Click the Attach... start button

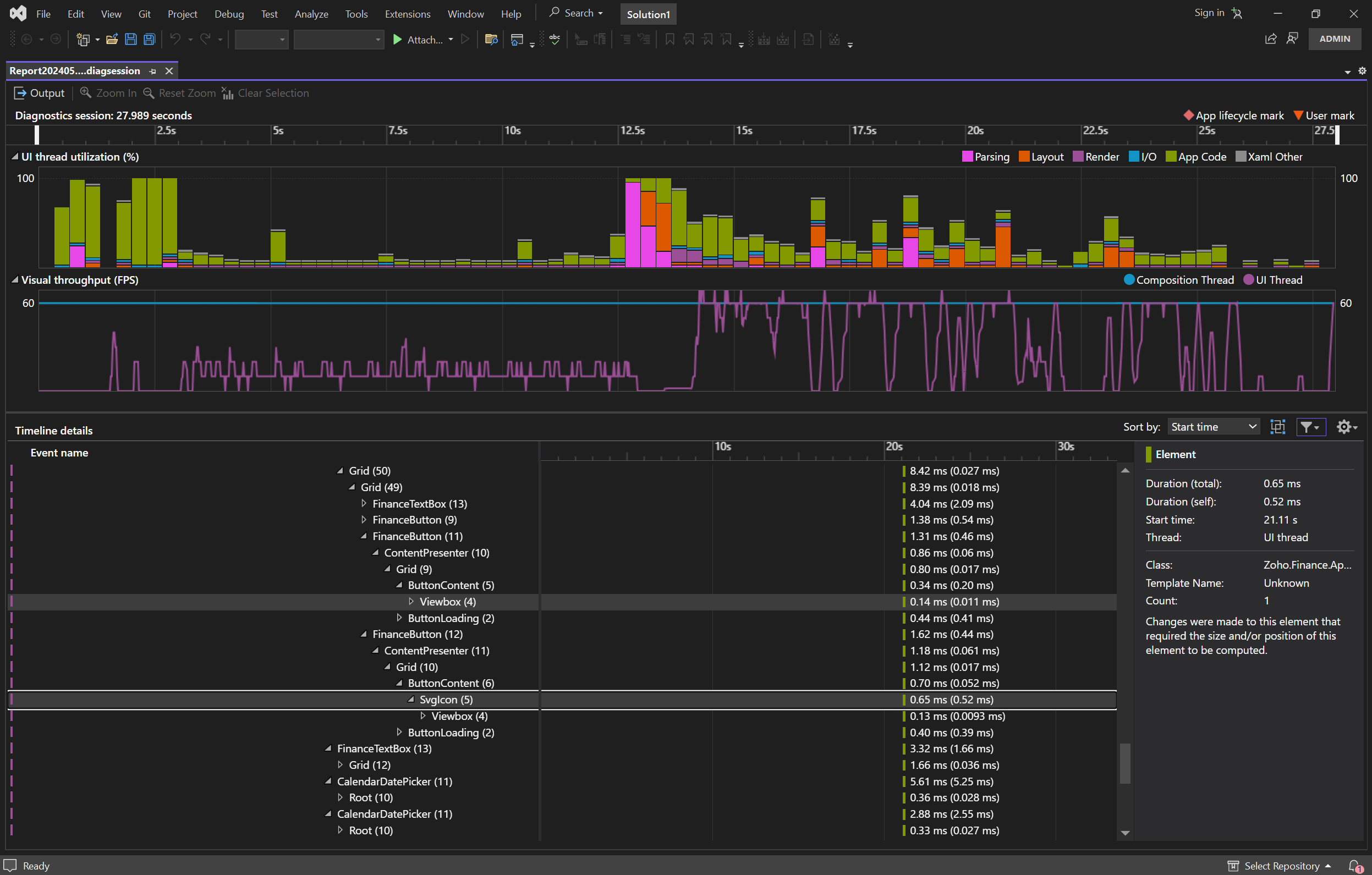tap(419, 39)
